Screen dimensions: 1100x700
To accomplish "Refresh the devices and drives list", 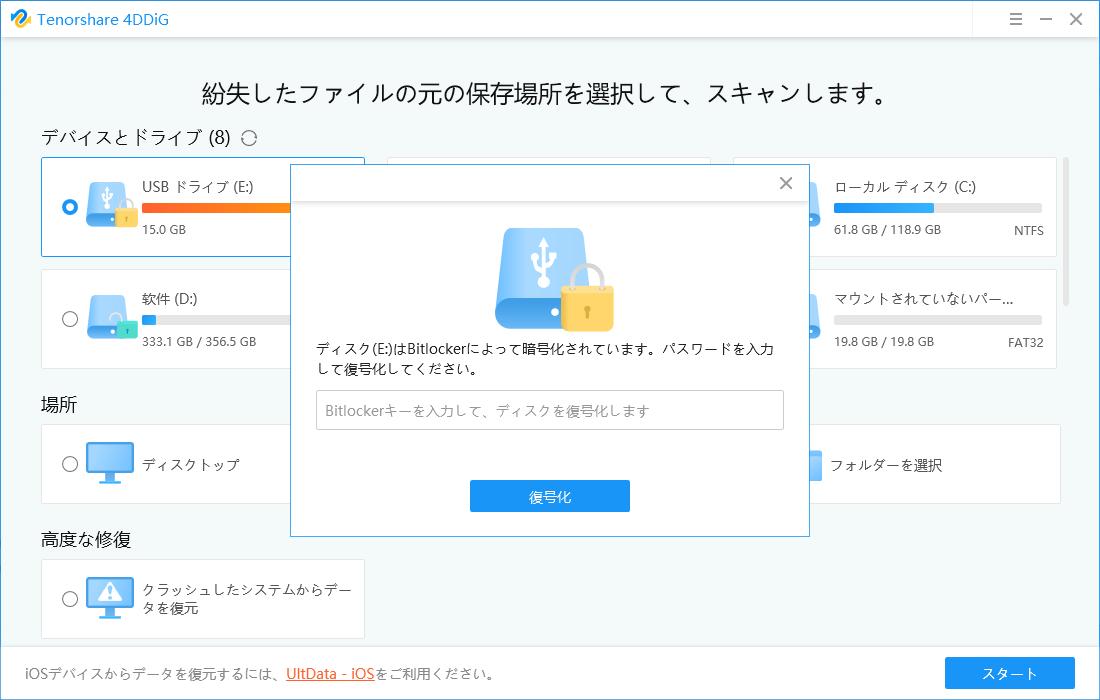I will 249,138.
